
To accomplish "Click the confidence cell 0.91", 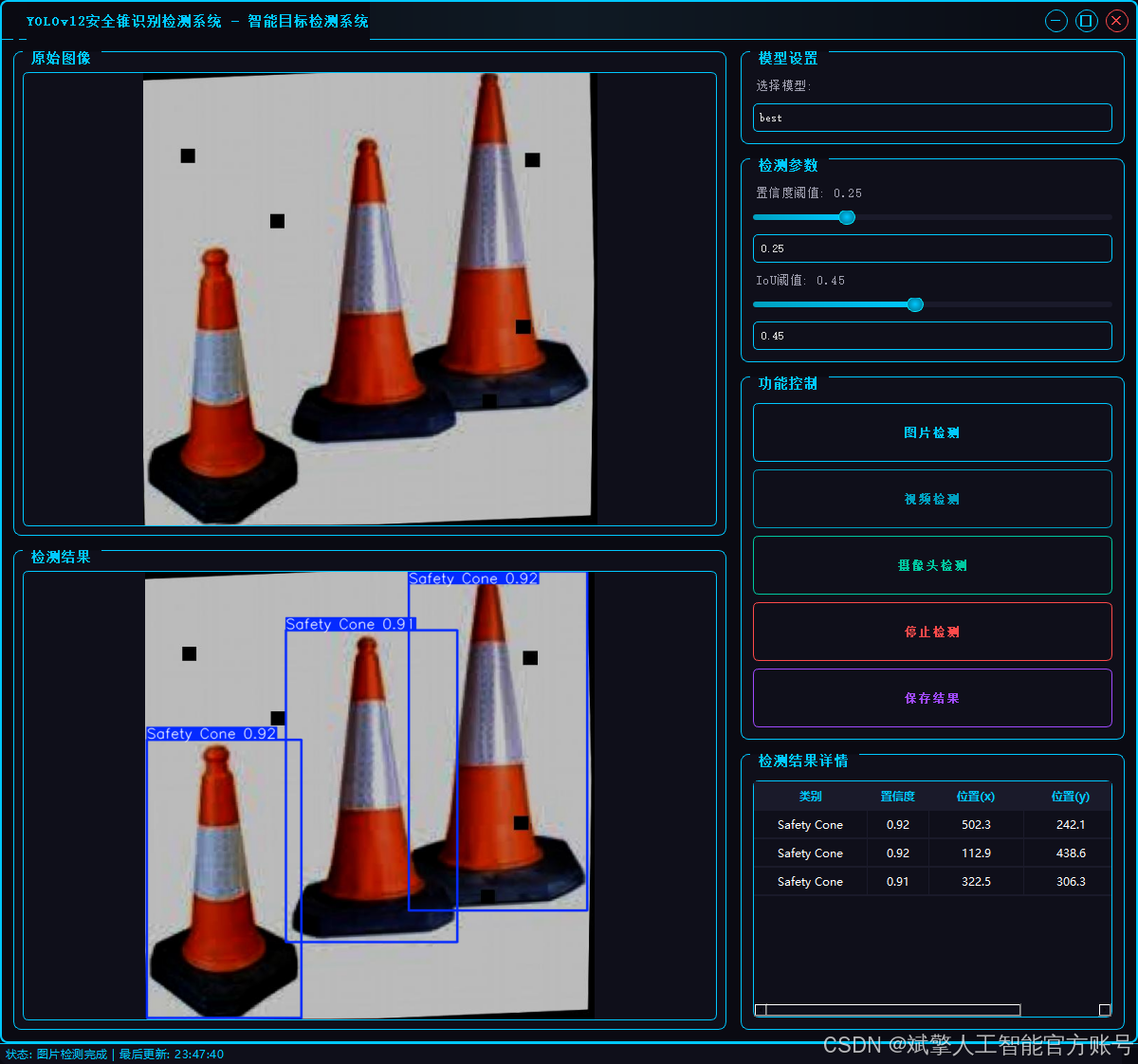I will (x=897, y=882).
